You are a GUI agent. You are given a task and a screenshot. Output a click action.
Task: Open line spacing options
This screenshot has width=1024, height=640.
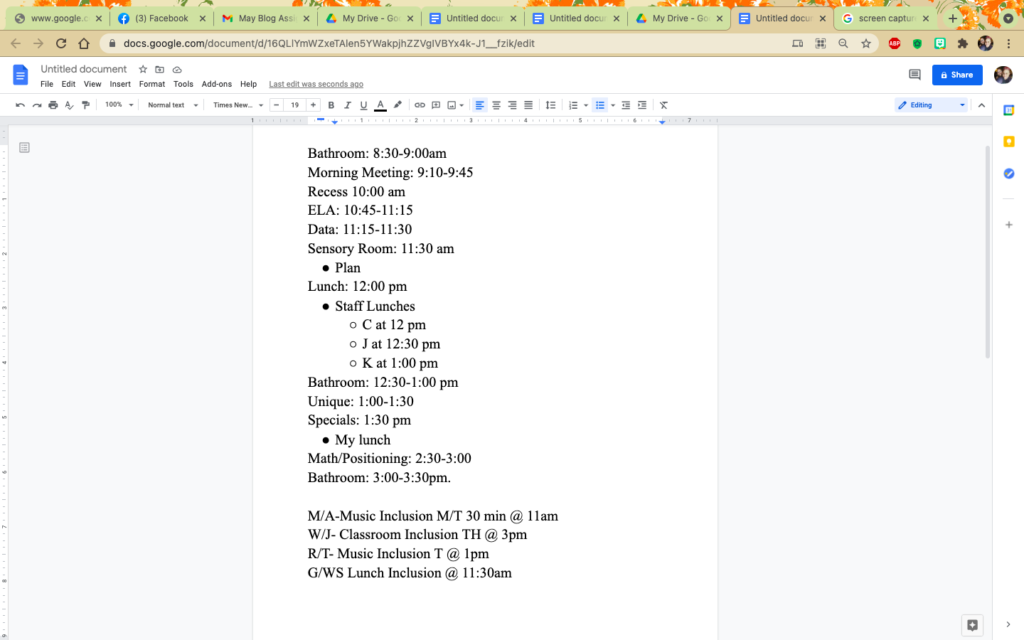point(550,105)
